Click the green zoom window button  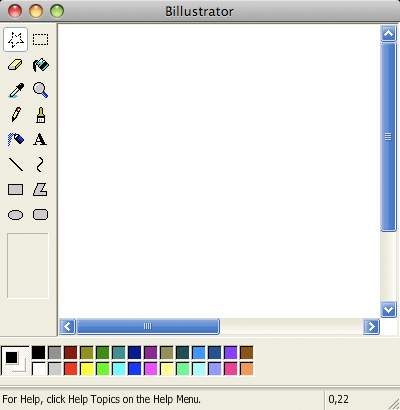[57, 11]
